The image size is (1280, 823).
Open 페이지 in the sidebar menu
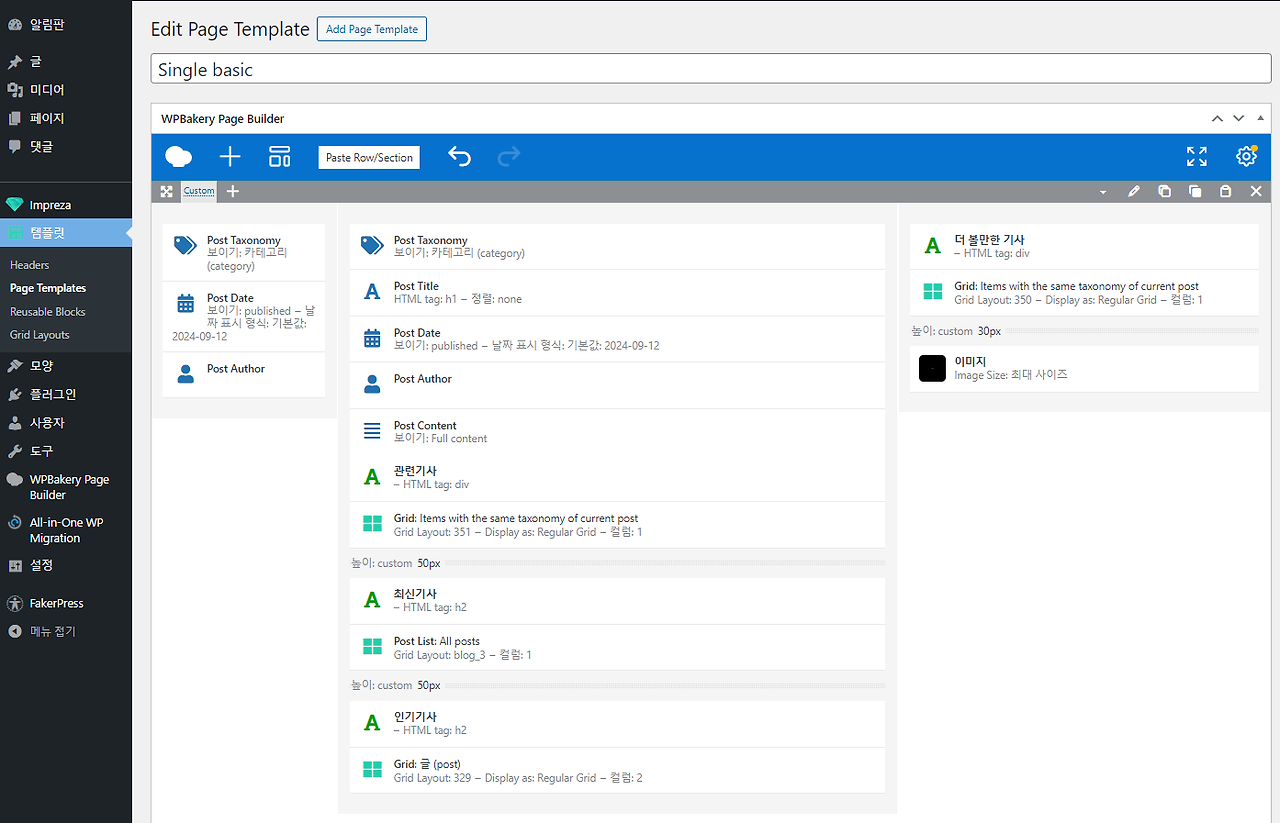[66, 117]
